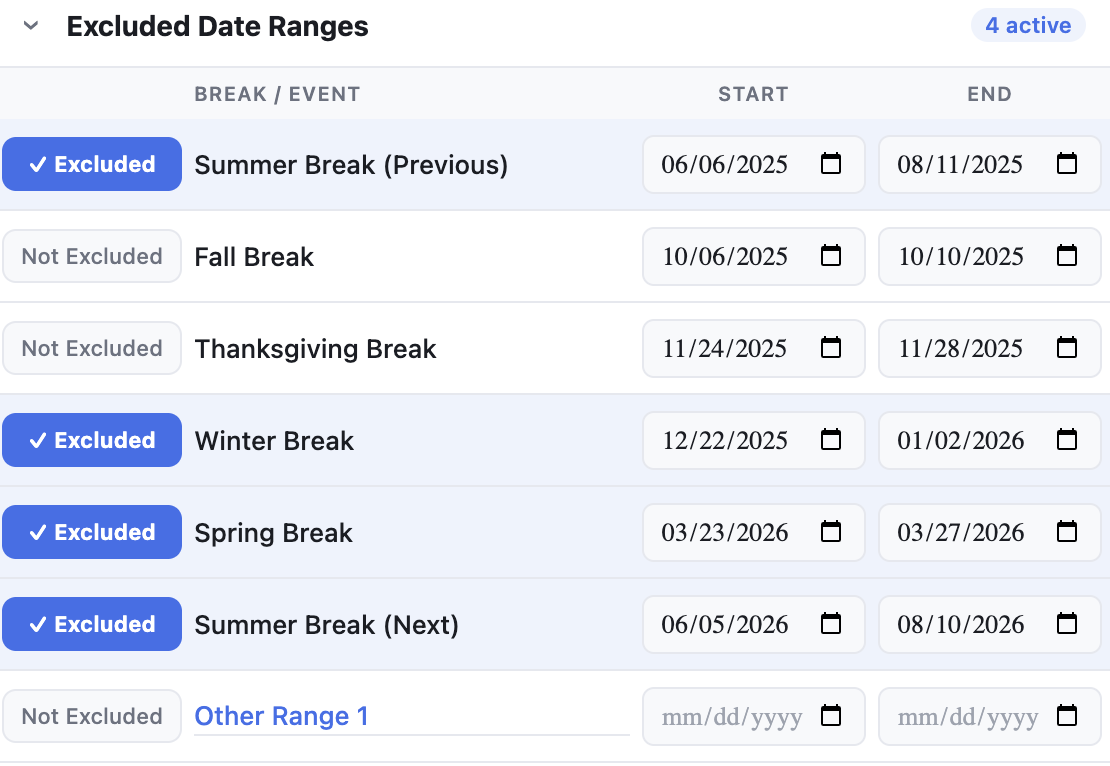Open Other Range 1 start date calendar dropdown
The width and height of the screenshot is (1110, 766).
click(x=831, y=716)
